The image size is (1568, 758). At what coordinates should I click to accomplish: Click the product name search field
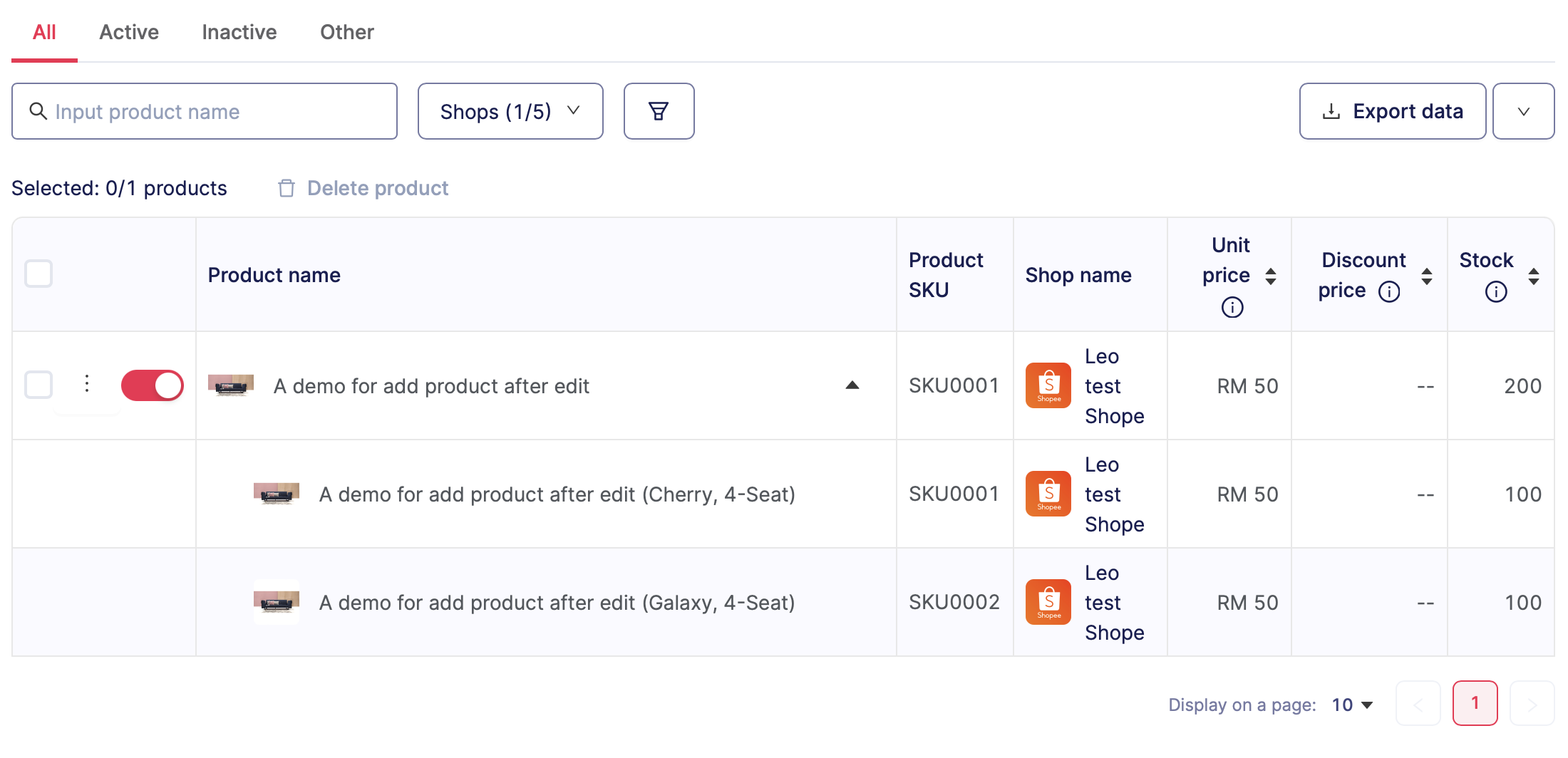(x=205, y=111)
